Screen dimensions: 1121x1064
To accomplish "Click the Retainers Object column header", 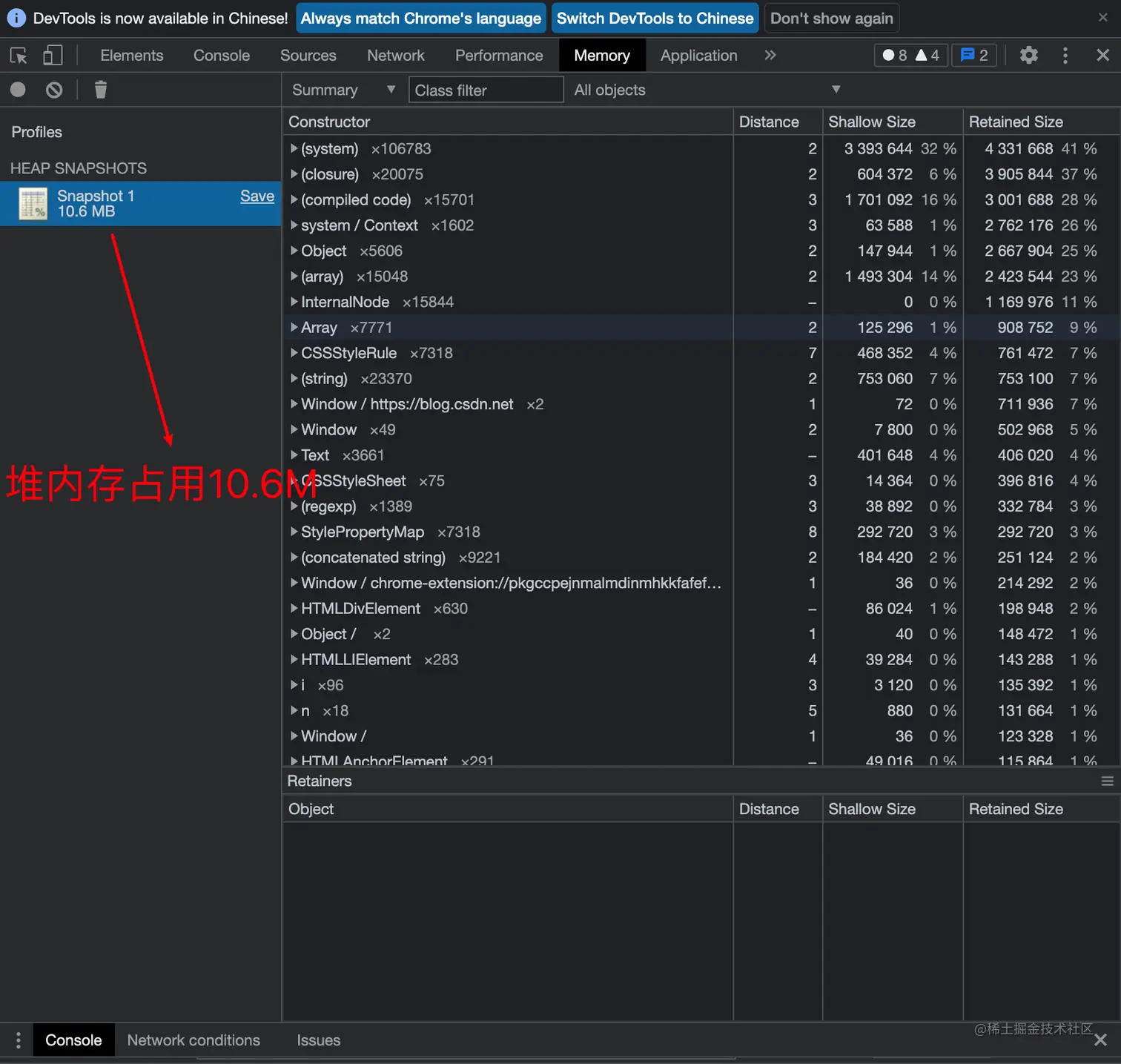I will [508, 809].
